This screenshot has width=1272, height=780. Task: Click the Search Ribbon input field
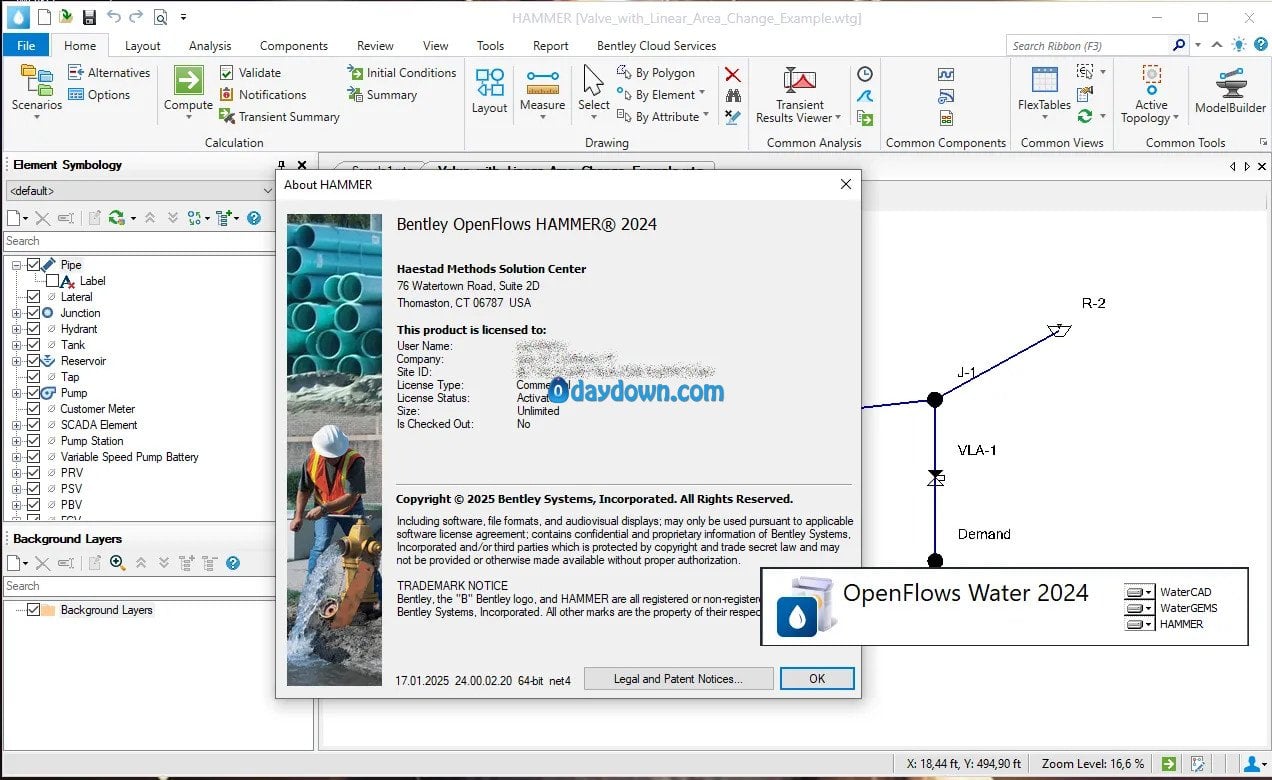tap(1089, 45)
